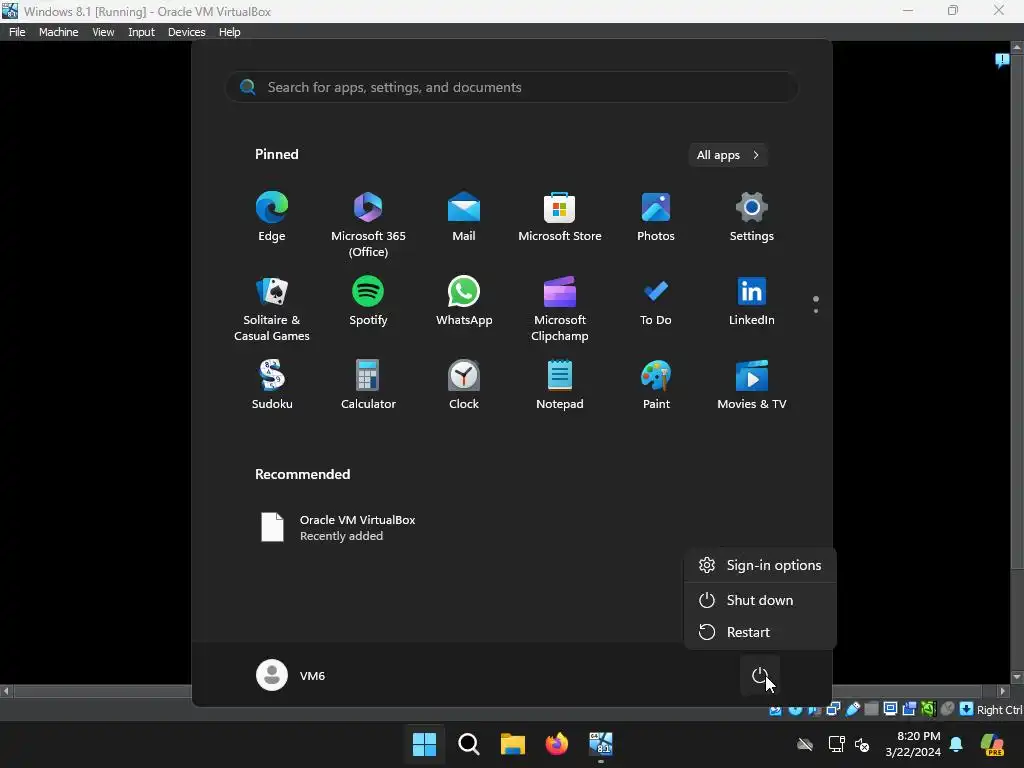This screenshot has height=768, width=1024.
Task: Open the notification bell
Action: [x=956, y=744]
